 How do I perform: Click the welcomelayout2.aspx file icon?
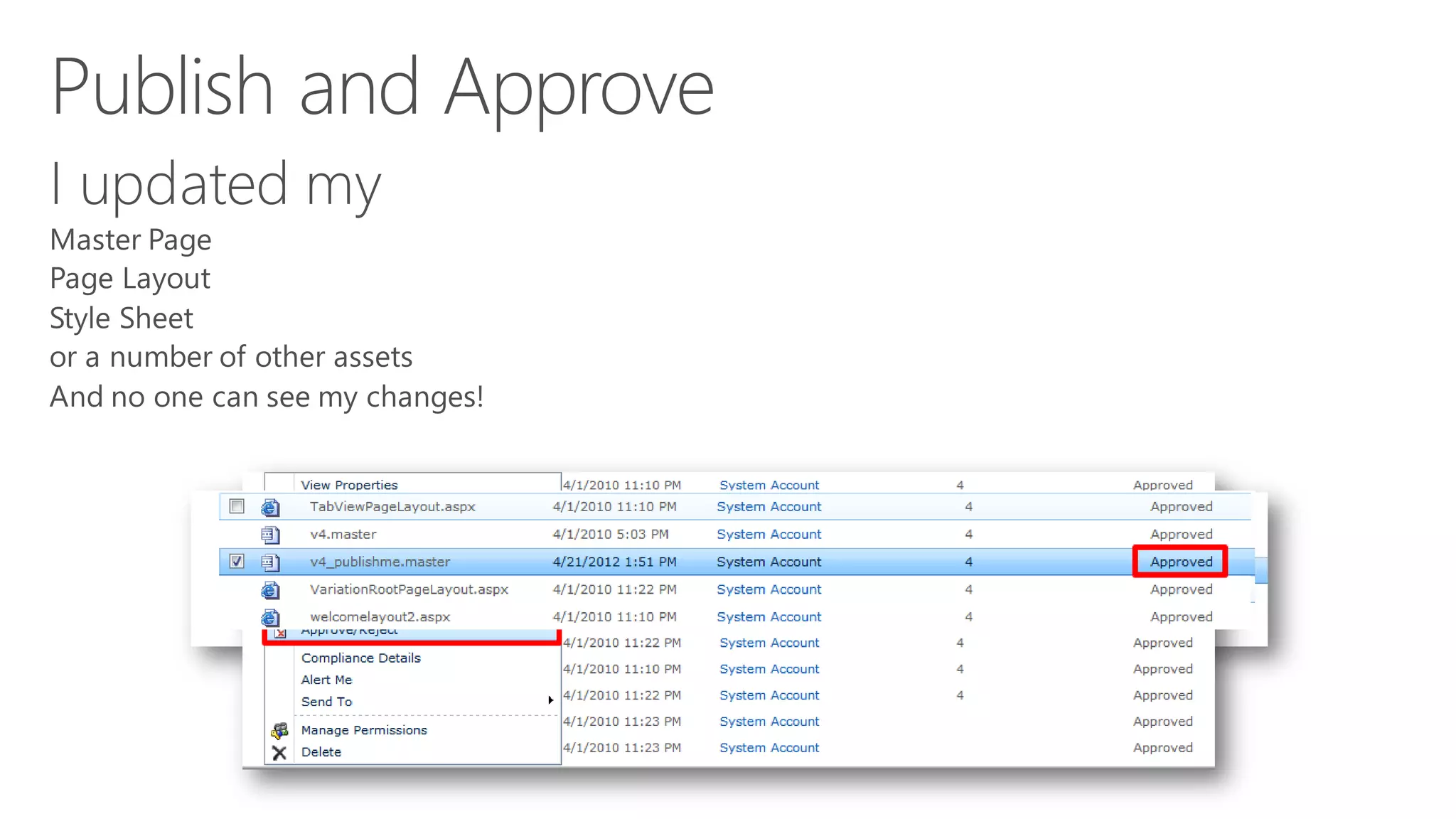[x=270, y=617]
